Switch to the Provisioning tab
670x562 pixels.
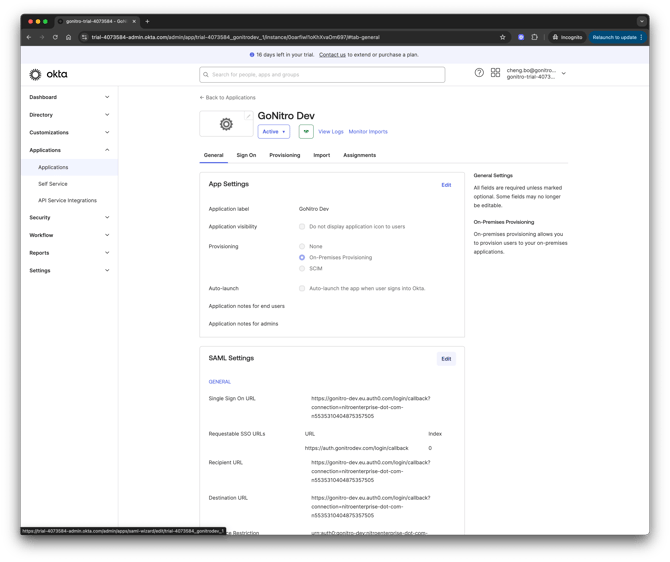284,155
